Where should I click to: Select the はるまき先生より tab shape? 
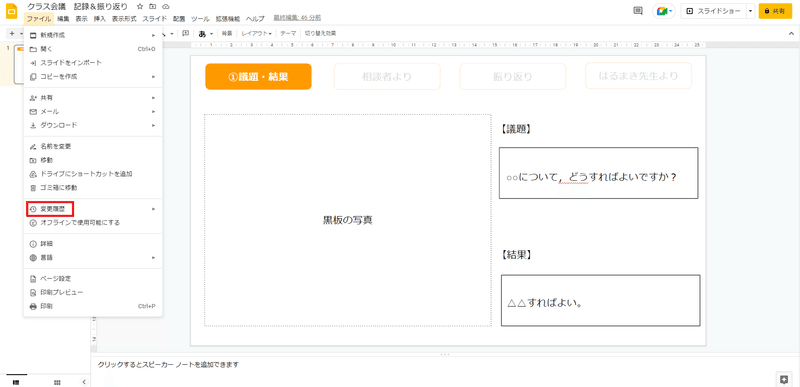(x=638, y=76)
